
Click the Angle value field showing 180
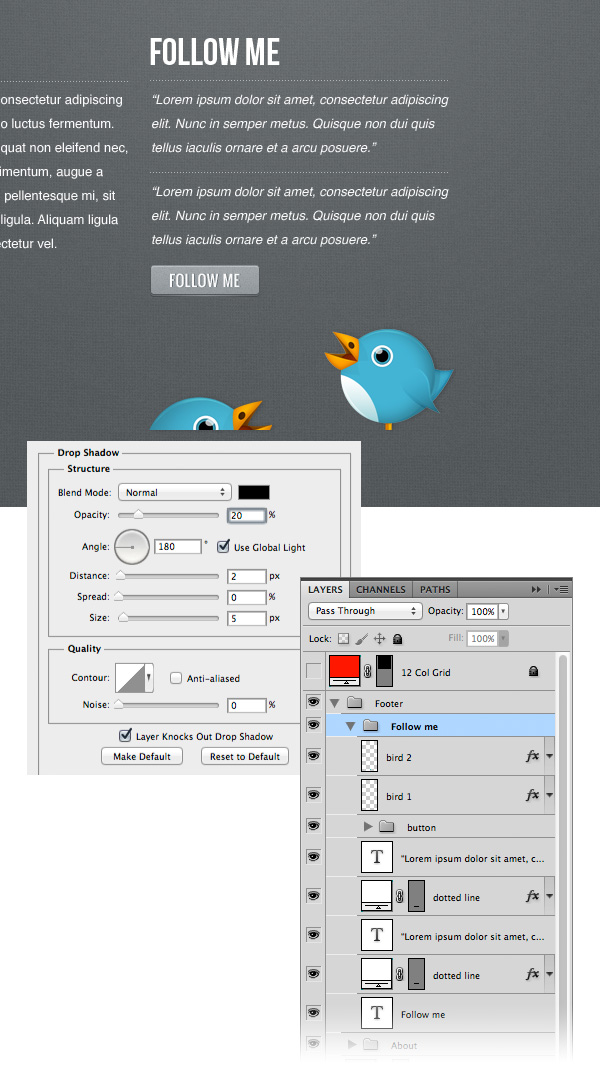178,547
